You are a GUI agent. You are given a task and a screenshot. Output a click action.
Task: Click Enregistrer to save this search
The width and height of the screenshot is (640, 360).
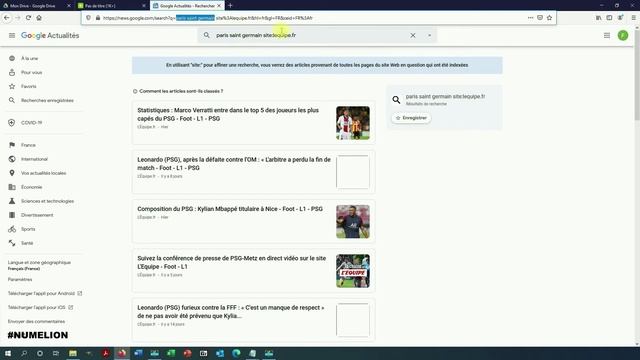tap(411, 118)
